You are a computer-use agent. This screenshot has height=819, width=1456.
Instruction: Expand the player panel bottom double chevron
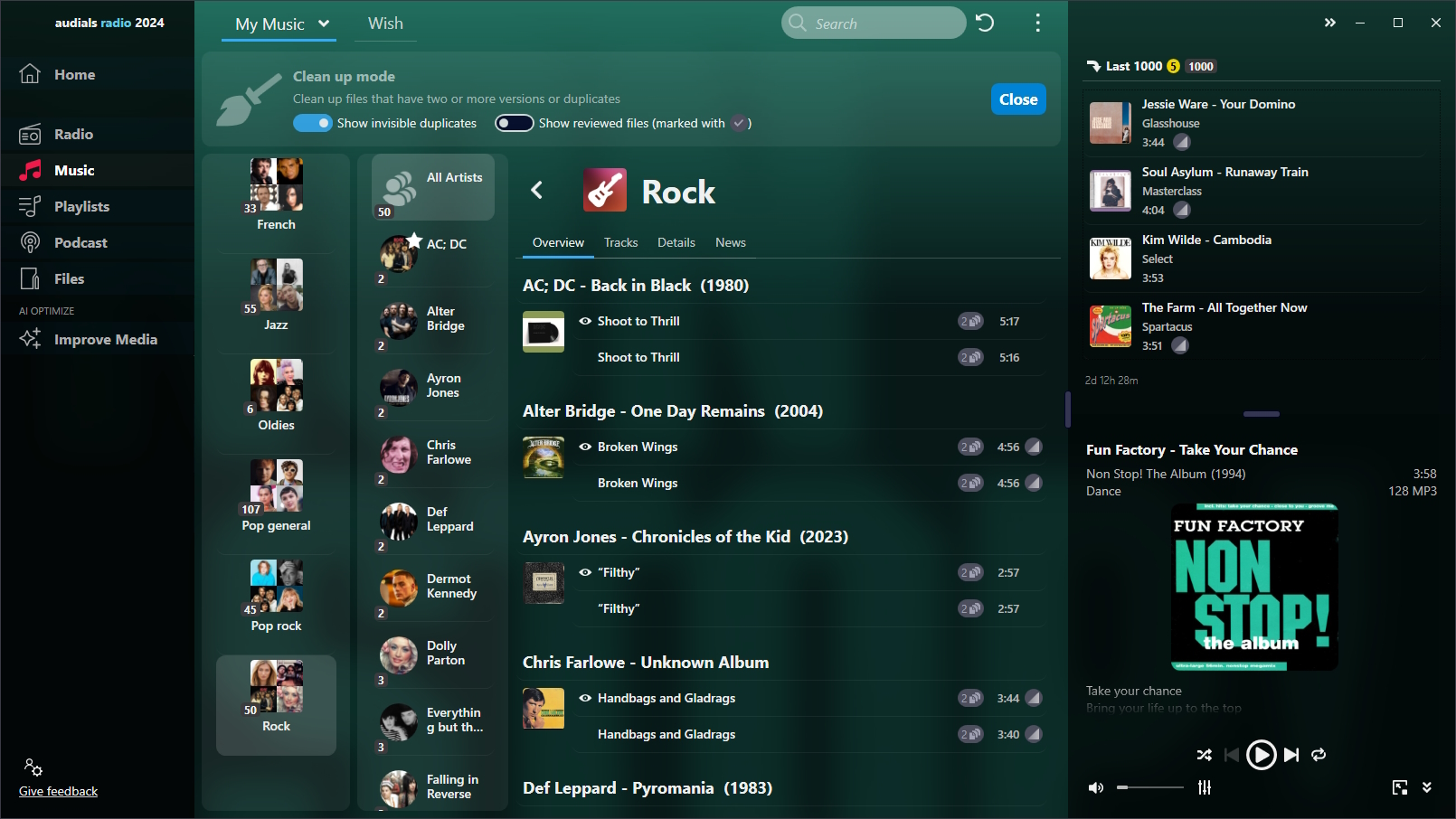click(x=1427, y=787)
